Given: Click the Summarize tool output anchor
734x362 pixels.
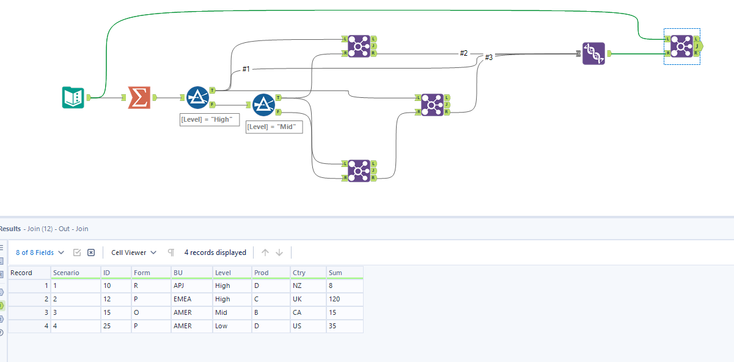Looking at the screenshot, I should [154, 97].
